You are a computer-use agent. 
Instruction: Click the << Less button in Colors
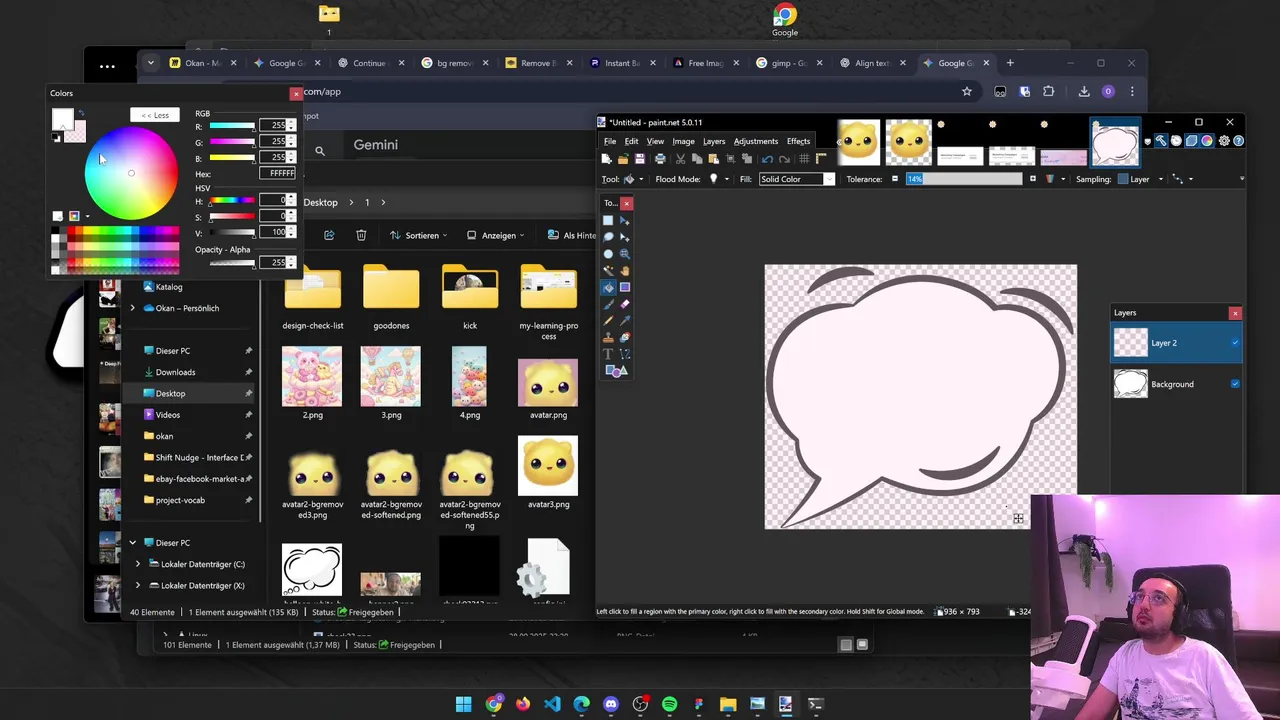[155, 115]
